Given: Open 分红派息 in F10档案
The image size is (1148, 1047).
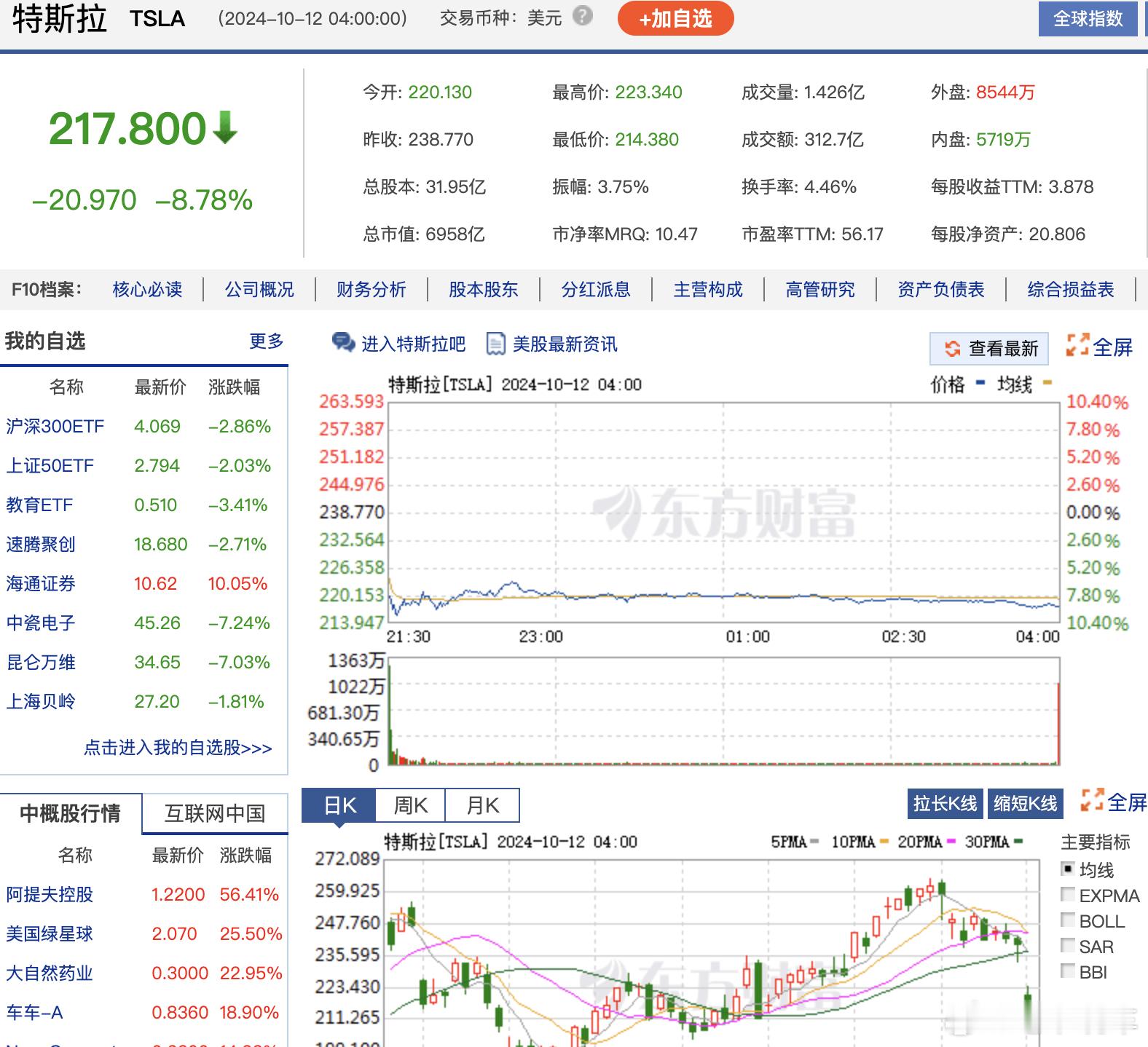Looking at the screenshot, I should click(596, 290).
